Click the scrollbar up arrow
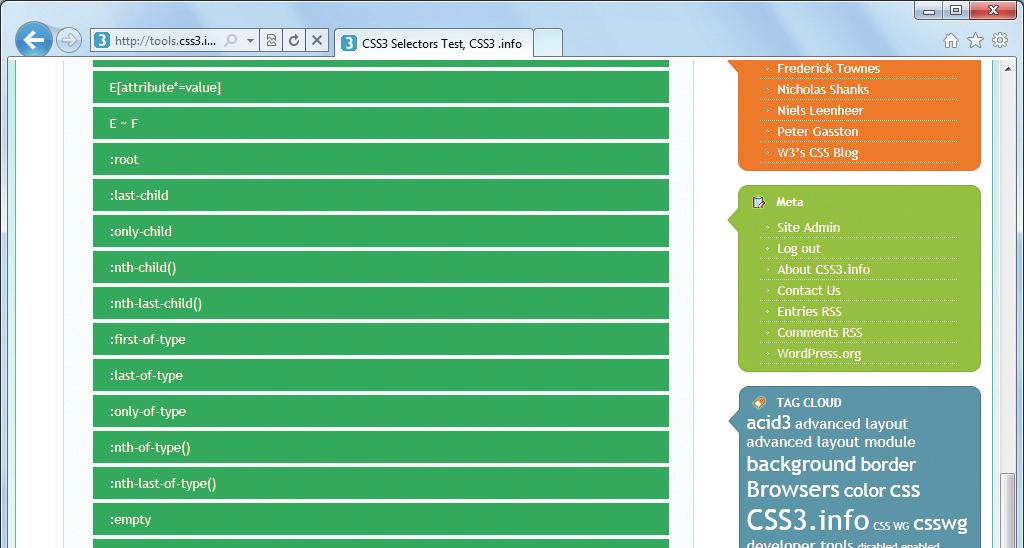Screen dimensions: 1024x548 tap(1009, 67)
